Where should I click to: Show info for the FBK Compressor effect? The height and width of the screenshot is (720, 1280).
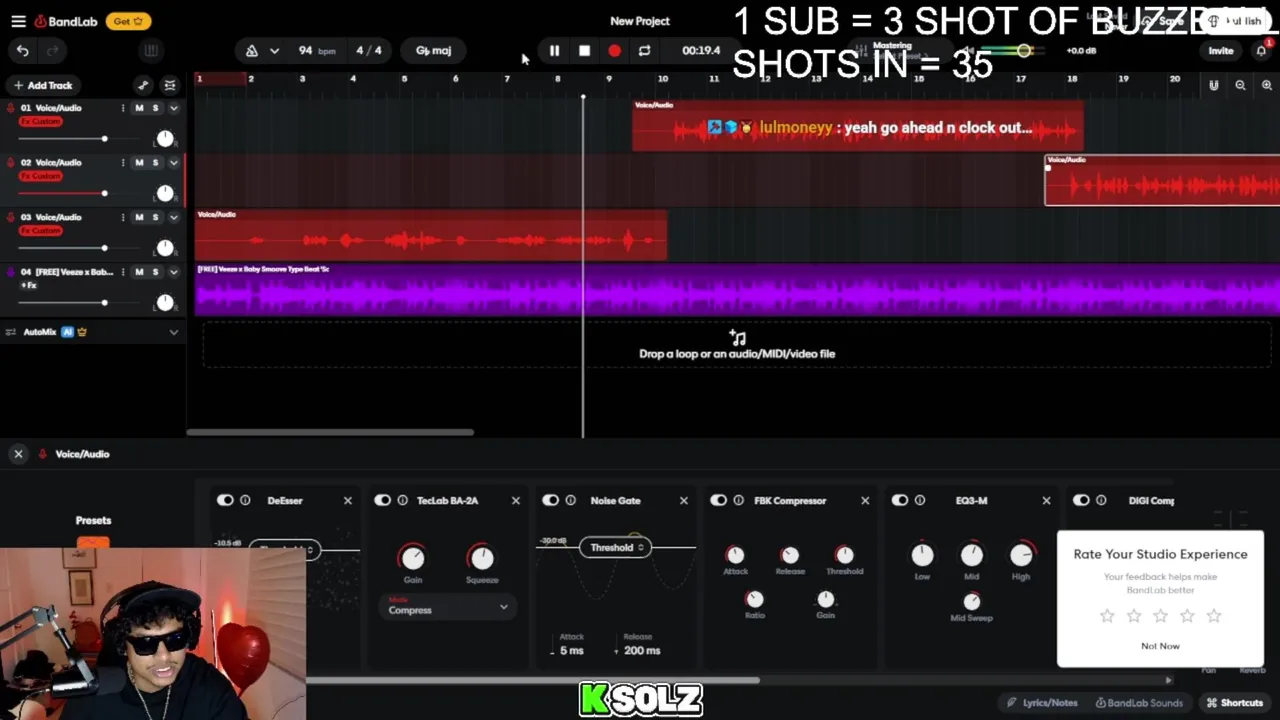click(739, 500)
